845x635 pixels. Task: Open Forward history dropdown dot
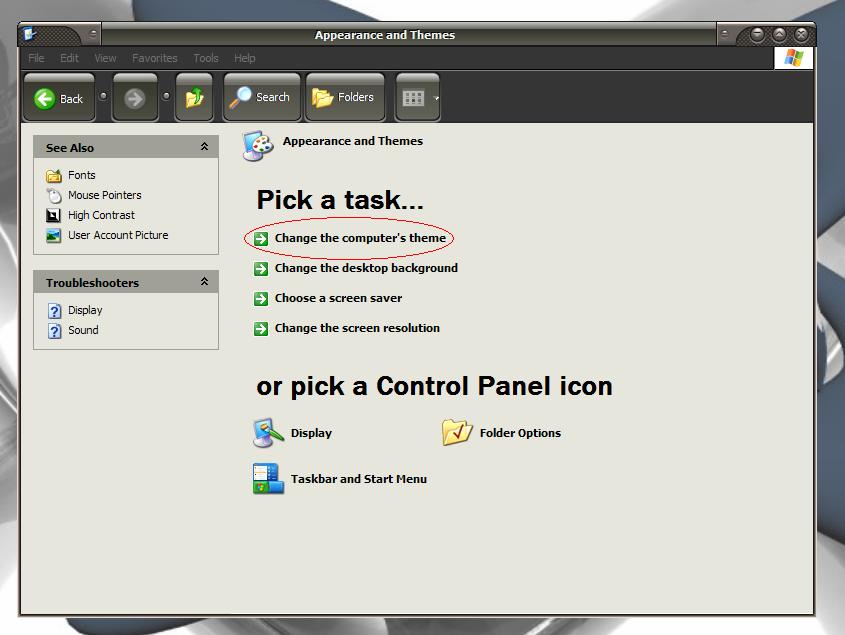(166, 96)
